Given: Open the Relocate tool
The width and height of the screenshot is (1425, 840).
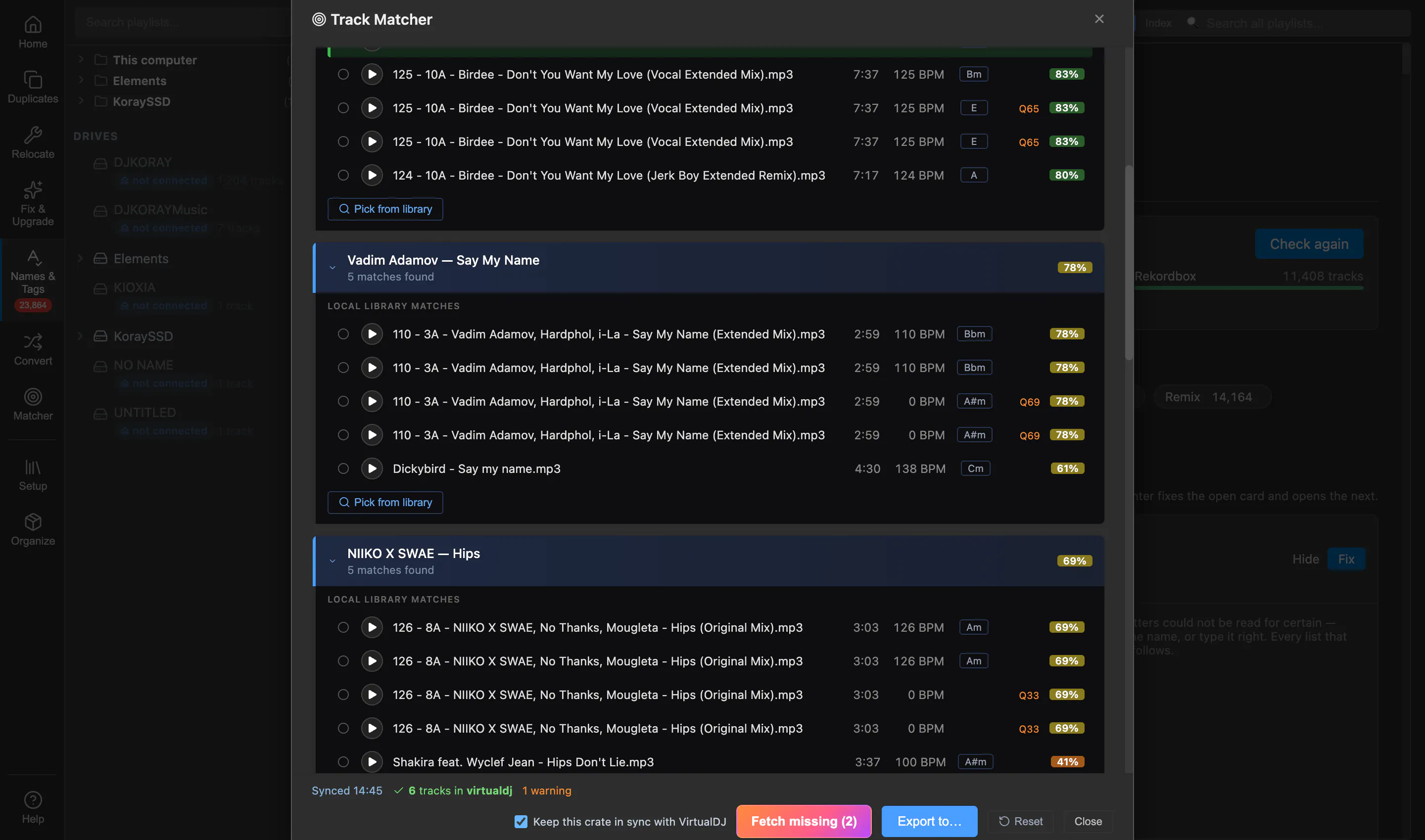Looking at the screenshot, I should 33,142.
